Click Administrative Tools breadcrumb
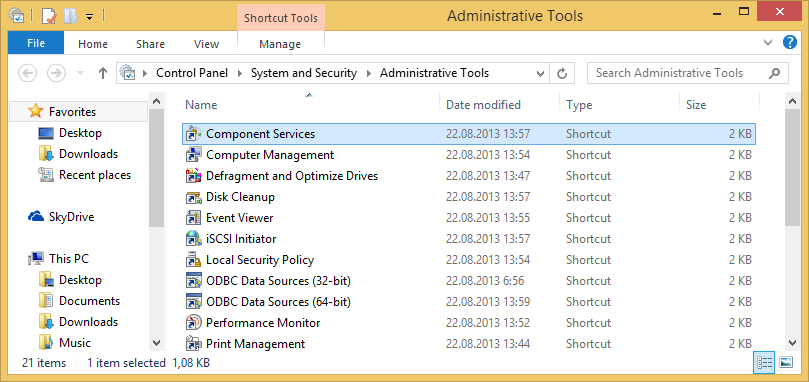809x382 pixels. tap(434, 73)
